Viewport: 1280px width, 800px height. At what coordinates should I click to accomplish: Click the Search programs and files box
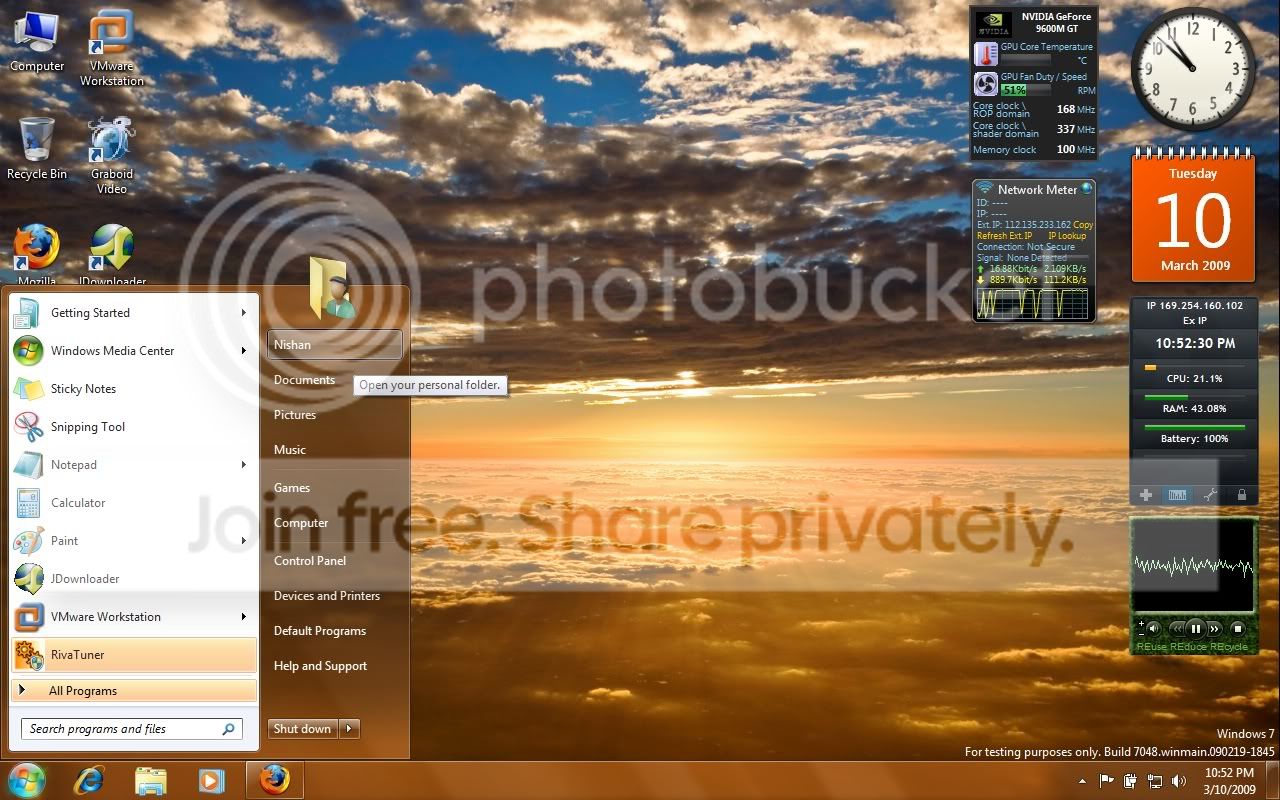pyautogui.click(x=131, y=729)
